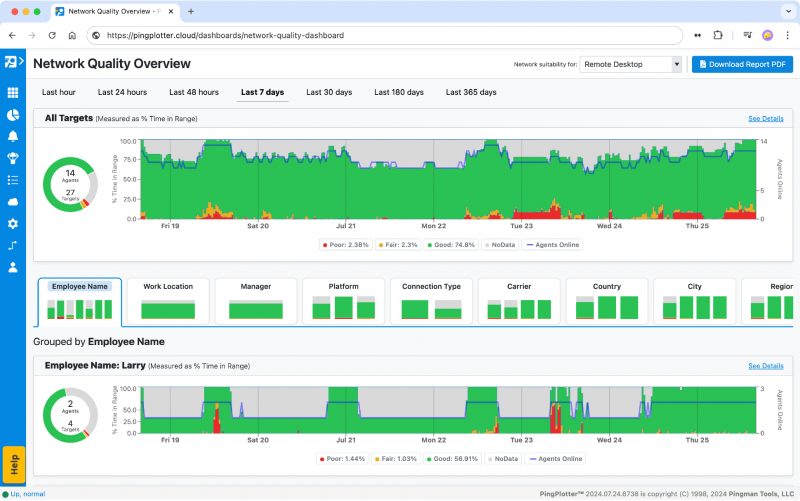
Task: Reload the page
Action: pyautogui.click(x=52, y=35)
